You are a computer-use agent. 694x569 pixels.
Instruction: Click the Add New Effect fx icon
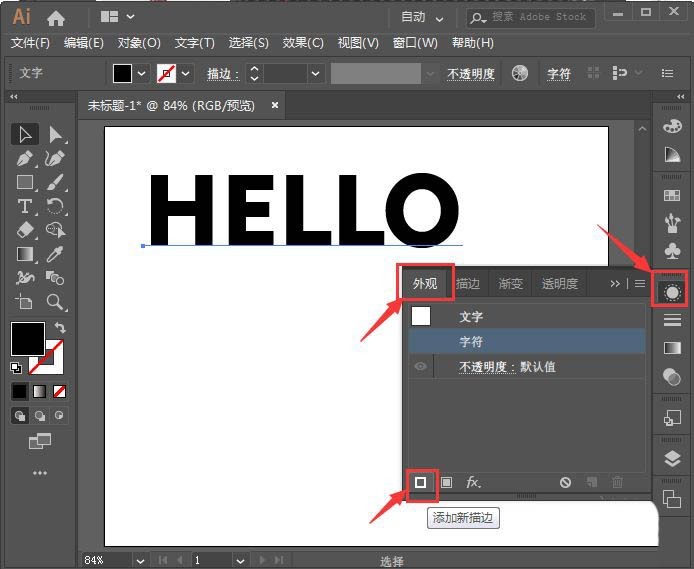tap(473, 482)
